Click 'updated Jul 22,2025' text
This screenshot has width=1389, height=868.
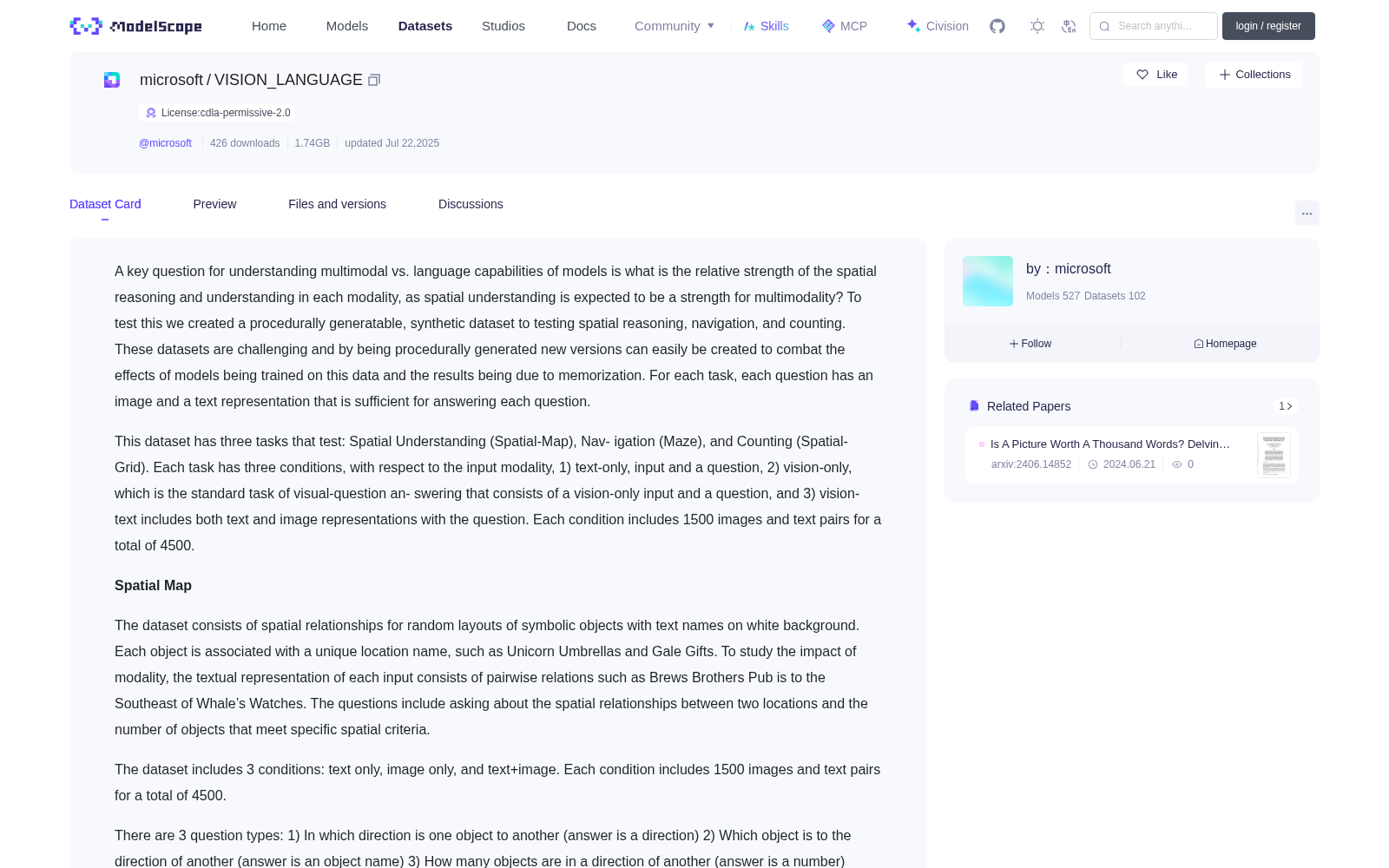[392, 143]
